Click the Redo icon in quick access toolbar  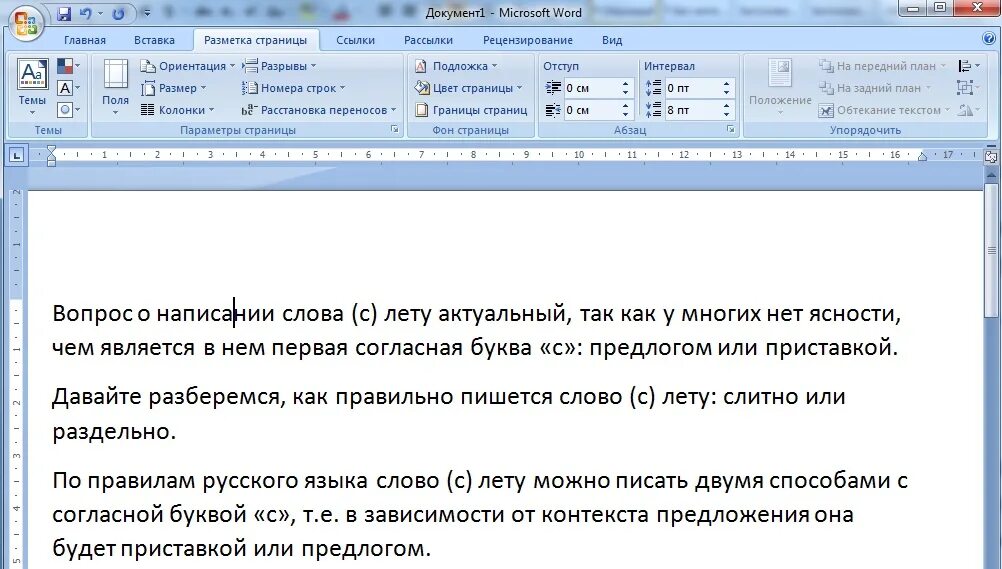(118, 13)
